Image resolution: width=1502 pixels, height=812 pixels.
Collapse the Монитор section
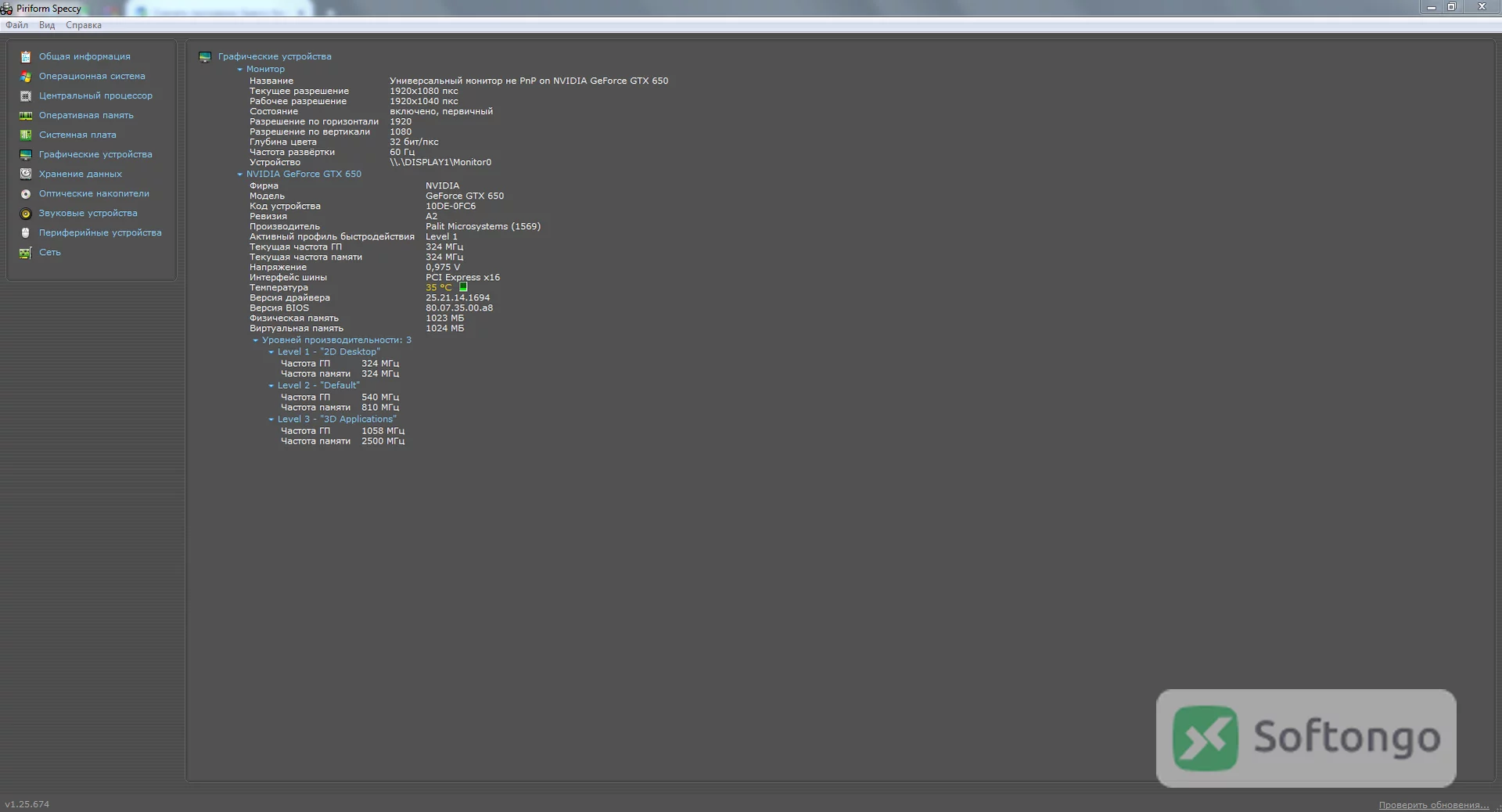coord(240,70)
